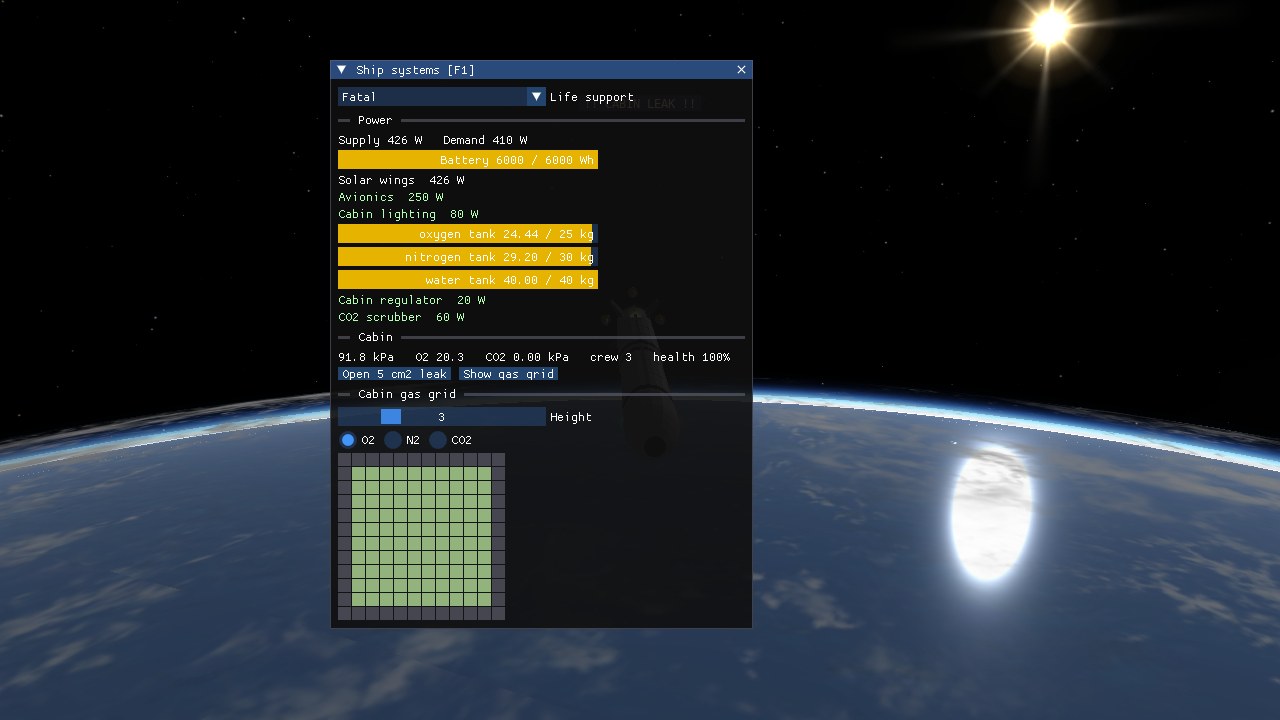Click the crew 3 readout
The height and width of the screenshot is (720, 1280).
point(611,357)
